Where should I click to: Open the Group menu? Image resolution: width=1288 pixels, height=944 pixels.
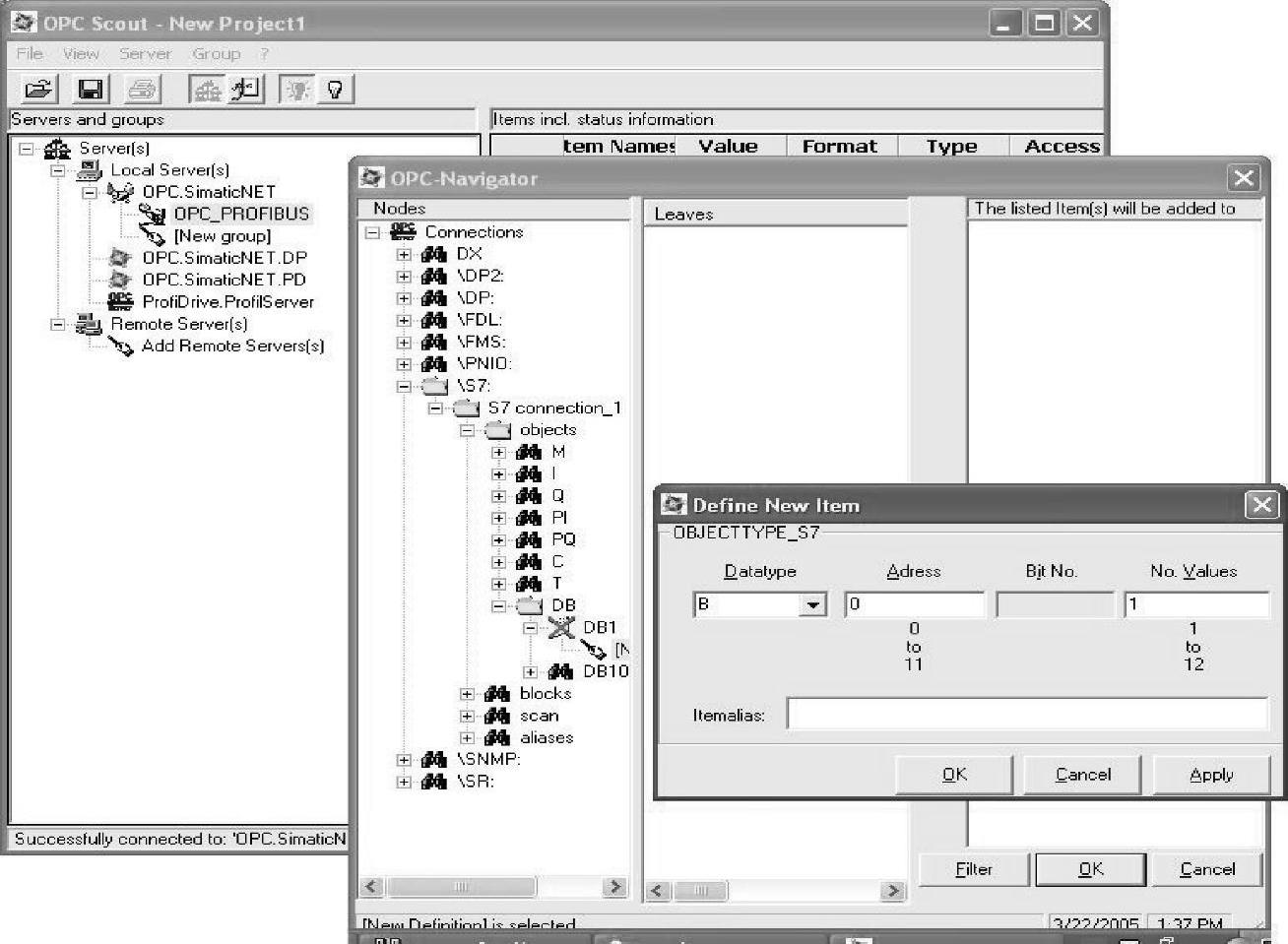(216, 53)
